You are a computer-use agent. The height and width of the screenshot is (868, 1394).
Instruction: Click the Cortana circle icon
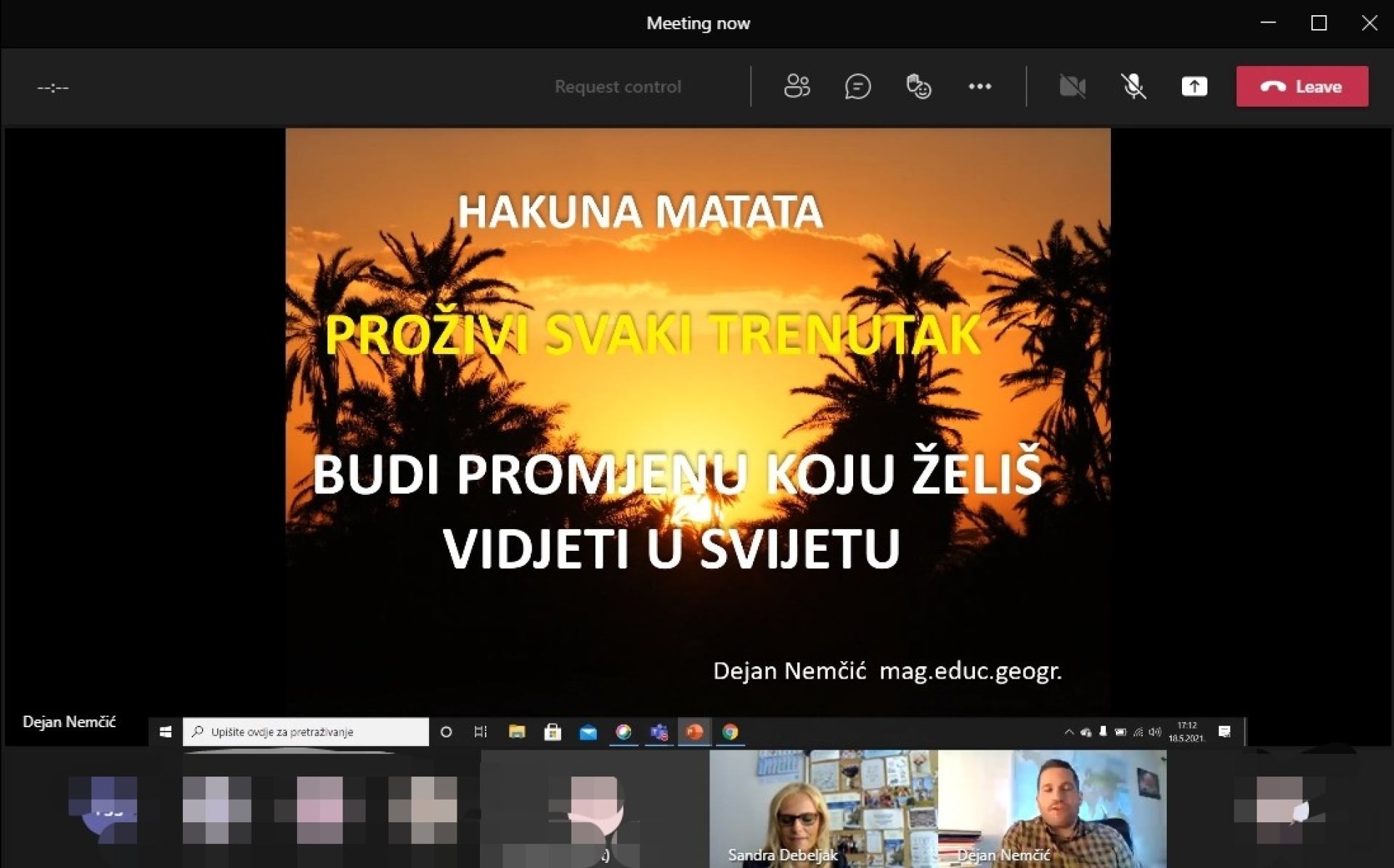(445, 732)
